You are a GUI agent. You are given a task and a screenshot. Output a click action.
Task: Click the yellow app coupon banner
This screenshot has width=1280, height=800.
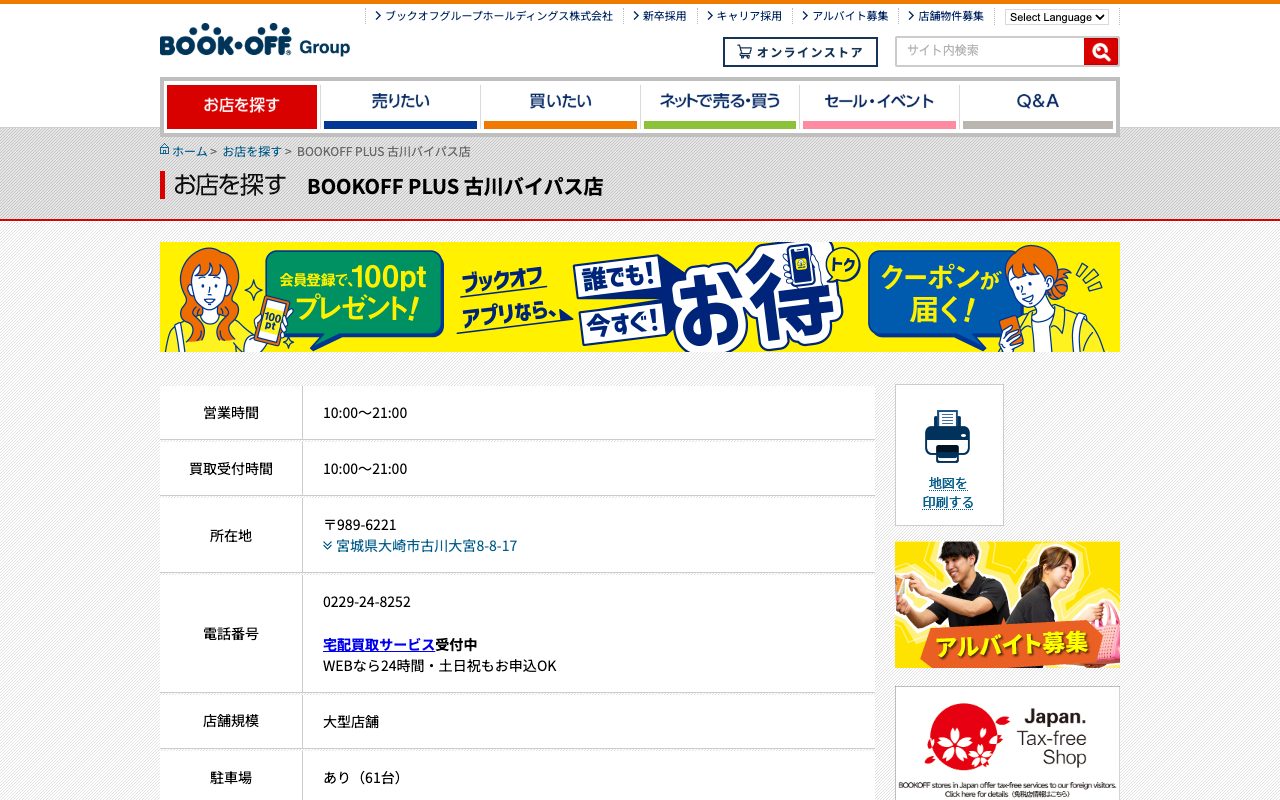tap(640, 297)
